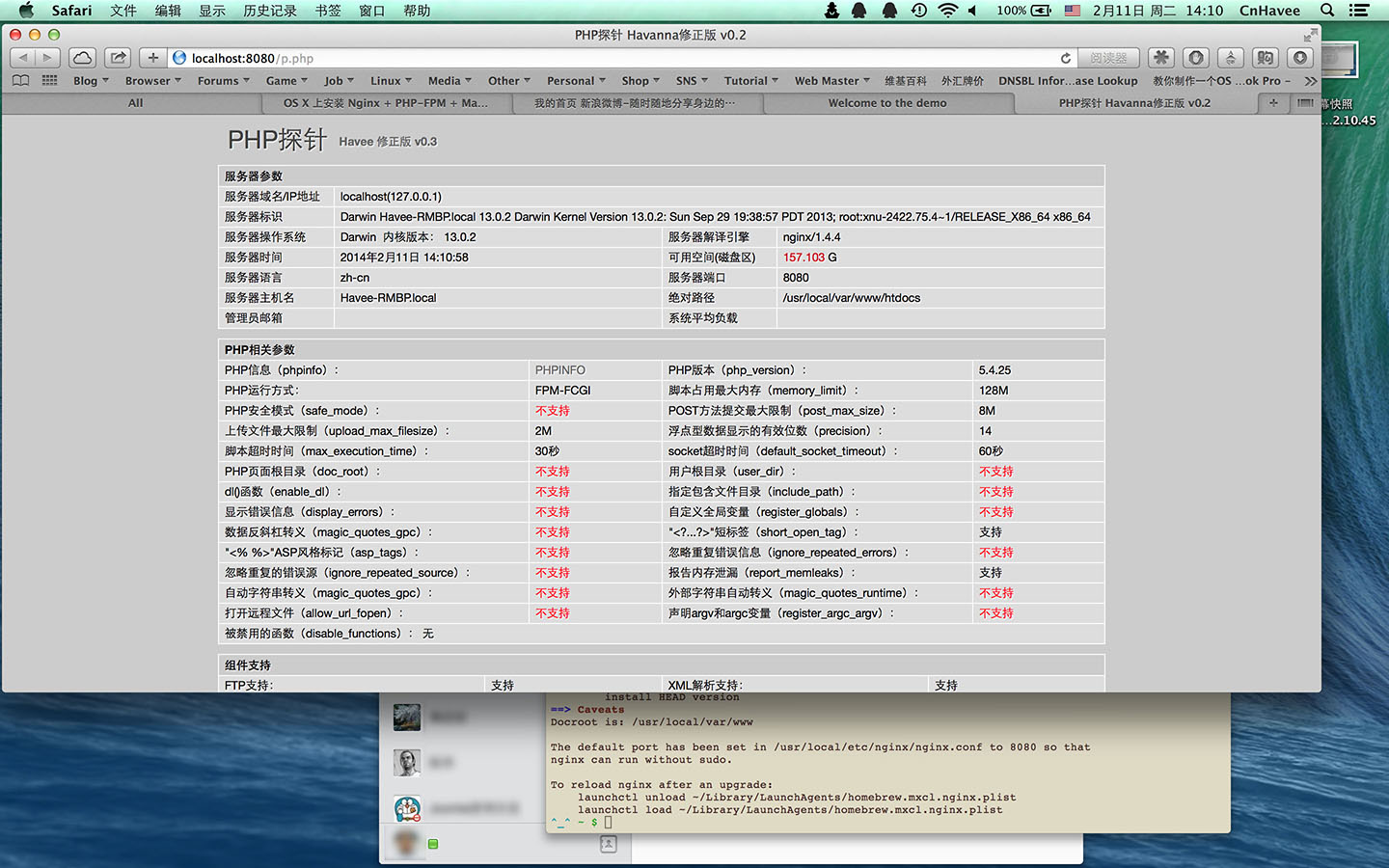
Task: Show all tabs icon beside new tab
Action: [x=1305, y=103]
